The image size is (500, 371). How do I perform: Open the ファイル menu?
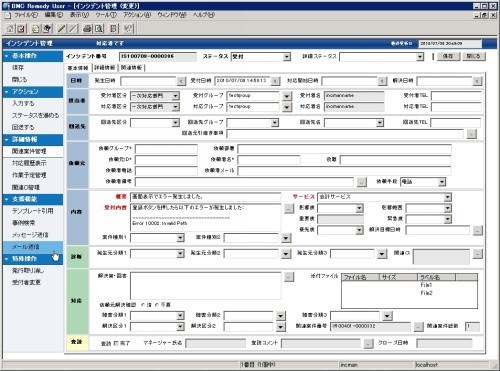click(26, 15)
